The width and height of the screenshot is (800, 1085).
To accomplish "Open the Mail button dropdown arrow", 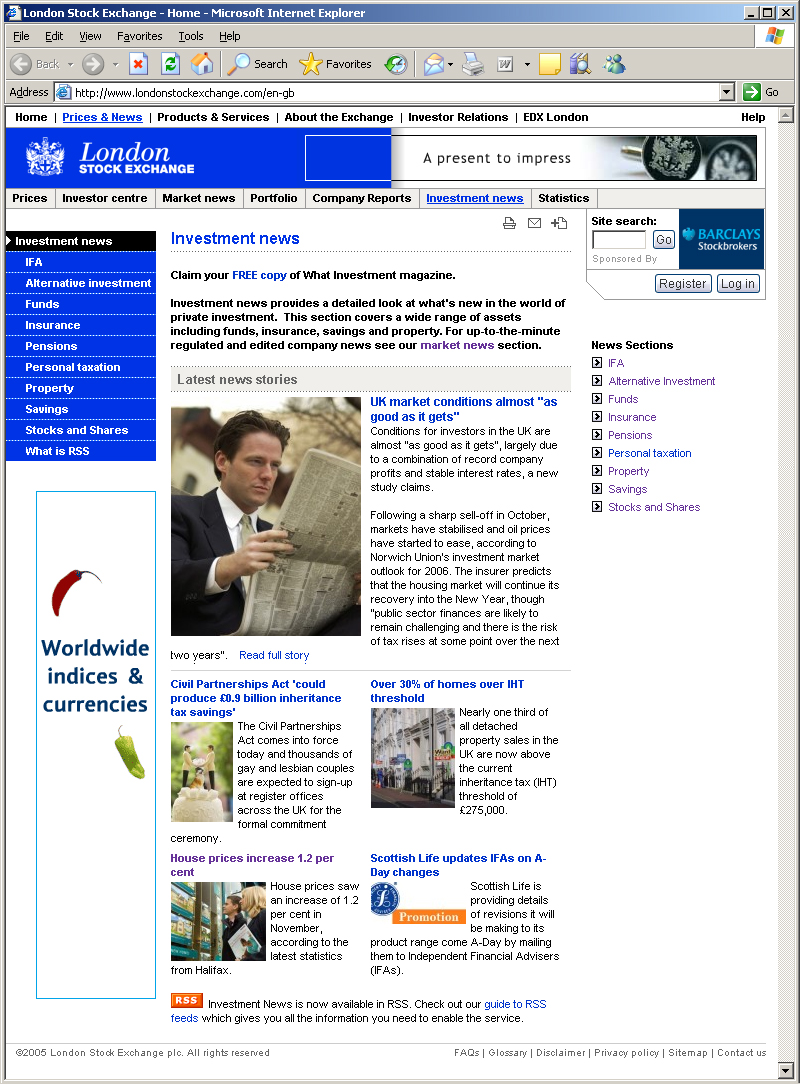I will pyautogui.click(x=451, y=64).
